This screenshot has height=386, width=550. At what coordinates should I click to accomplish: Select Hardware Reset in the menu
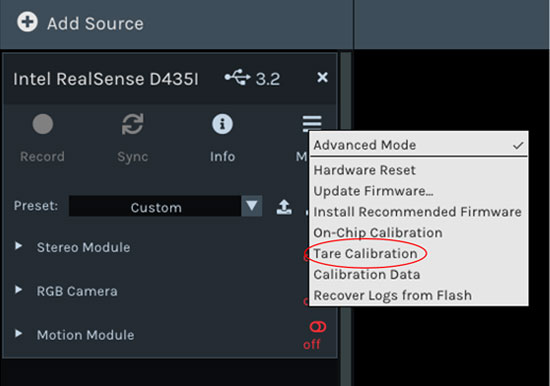pyautogui.click(x=364, y=170)
